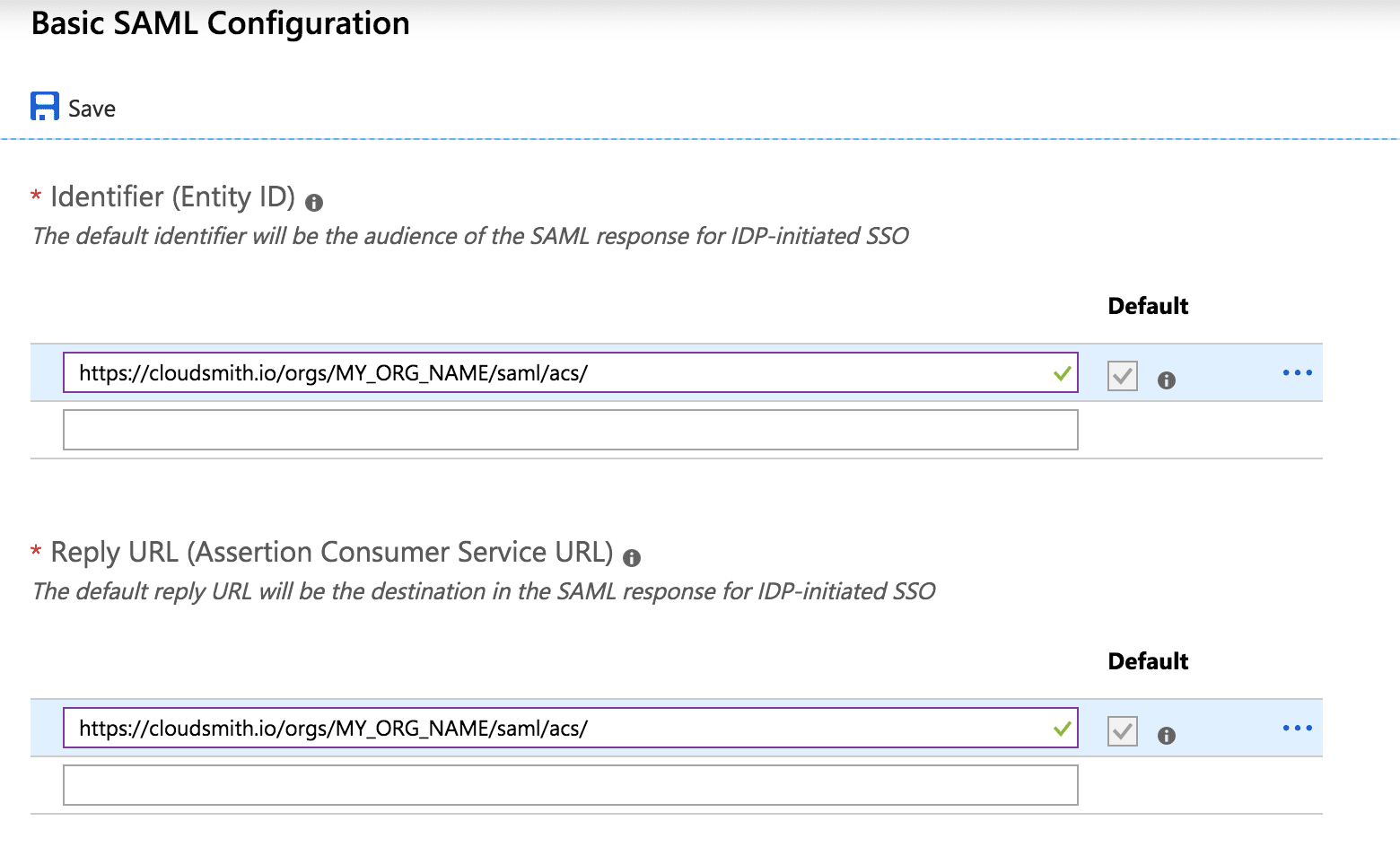This screenshot has height=847, width=1400.
Task: Click green validation checkmark in Identifier field
Action: pyautogui.click(x=1063, y=373)
